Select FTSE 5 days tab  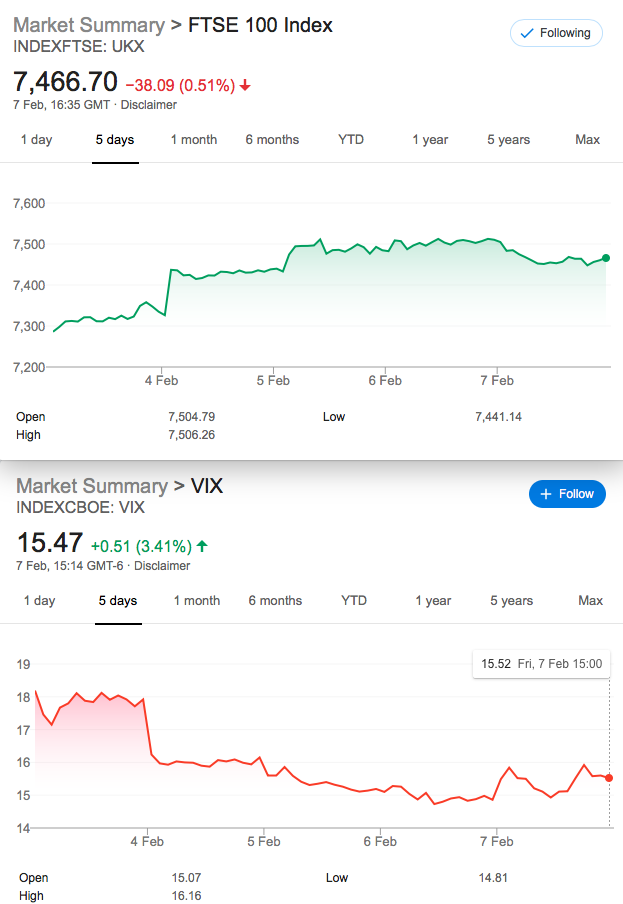pyautogui.click(x=115, y=140)
